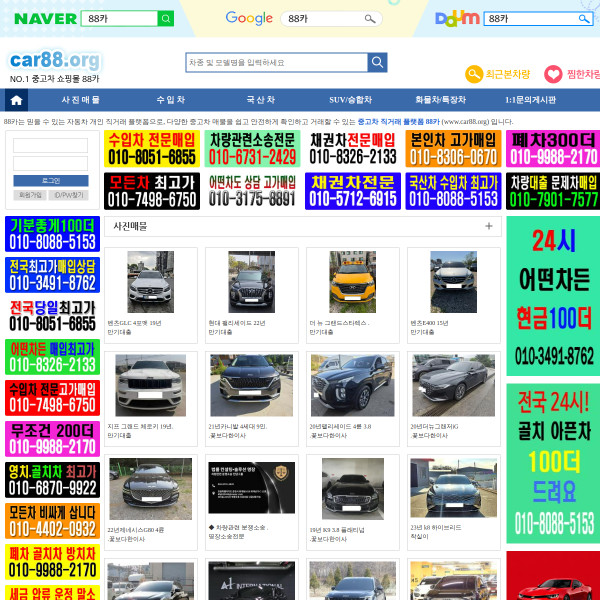600x600 pixels.
Task: Open 벤츠GLC 4모멧 19년 car thumbnail
Action: [x=150, y=282]
